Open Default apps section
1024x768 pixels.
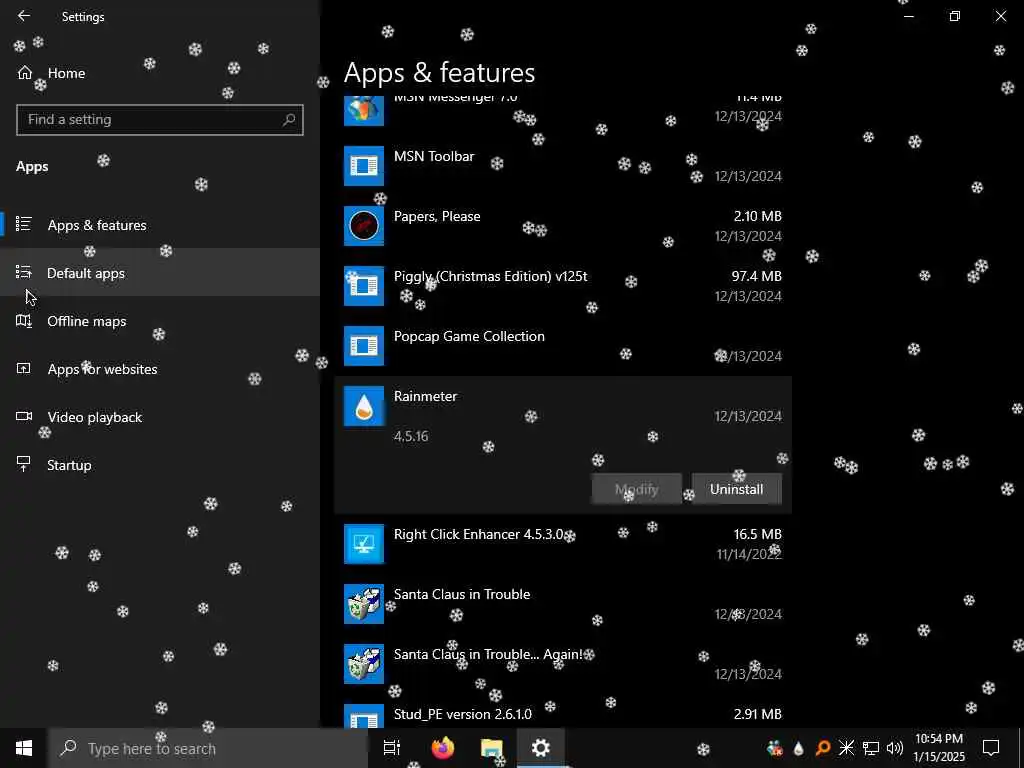tap(160, 272)
